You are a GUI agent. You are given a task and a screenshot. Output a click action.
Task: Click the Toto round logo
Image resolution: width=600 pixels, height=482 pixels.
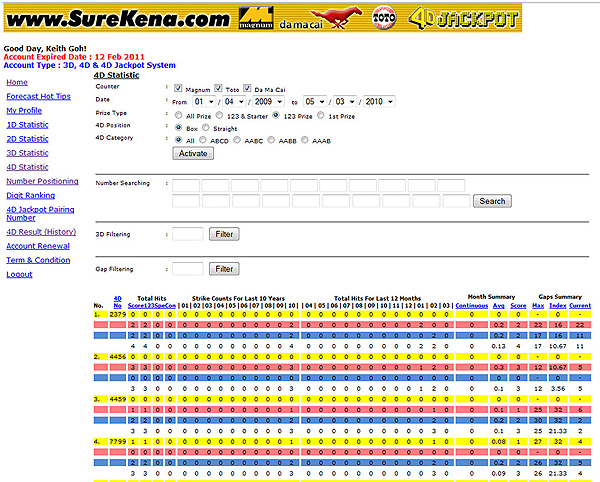[x=384, y=18]
